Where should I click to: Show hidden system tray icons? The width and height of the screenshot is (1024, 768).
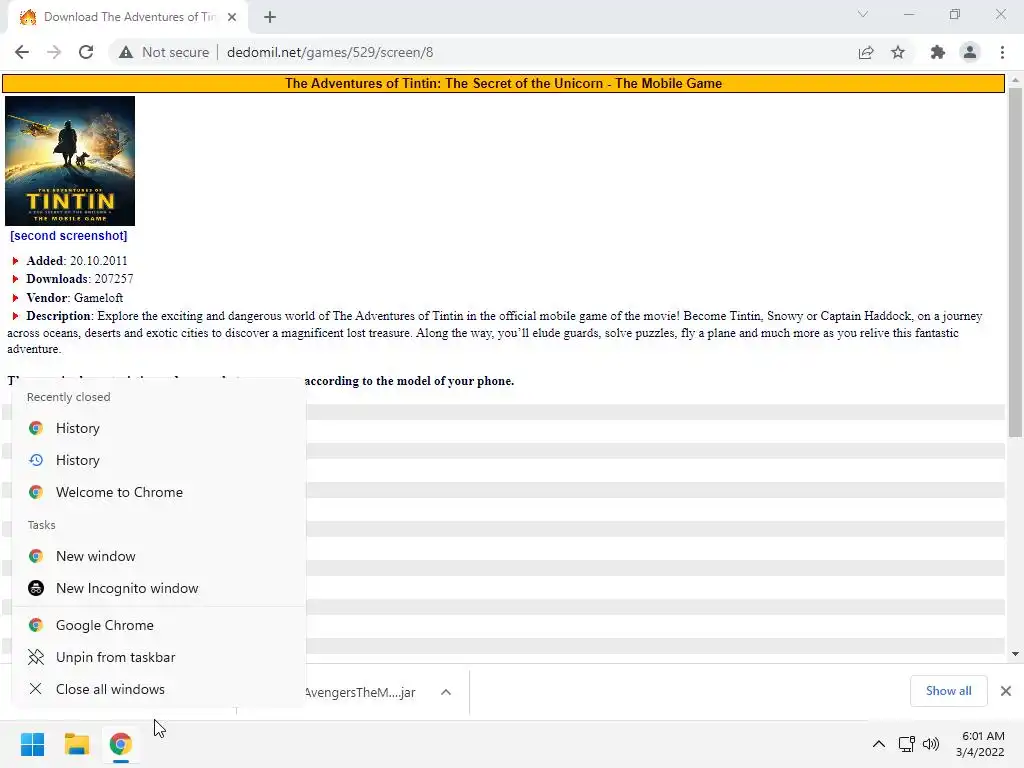(x=879, y=744)
